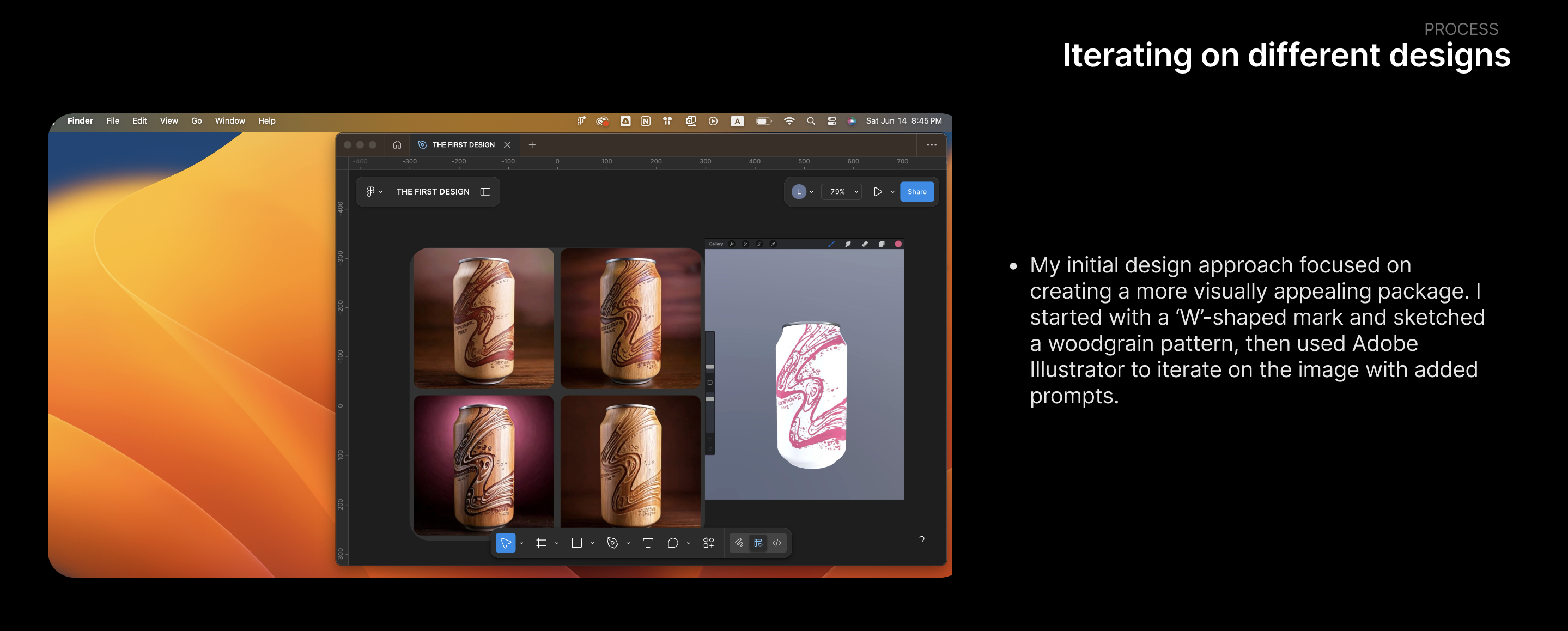Switch to Dev Mode code toggle

(777, 543)
